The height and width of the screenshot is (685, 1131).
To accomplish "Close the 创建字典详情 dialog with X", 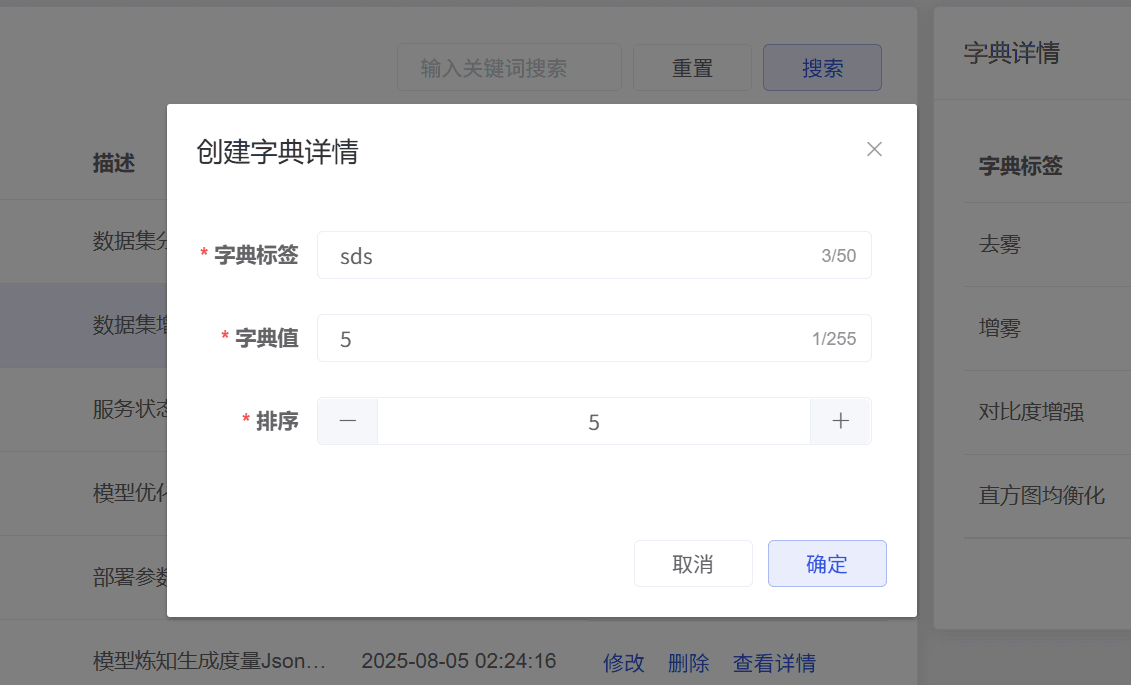I will pos(874,149).
